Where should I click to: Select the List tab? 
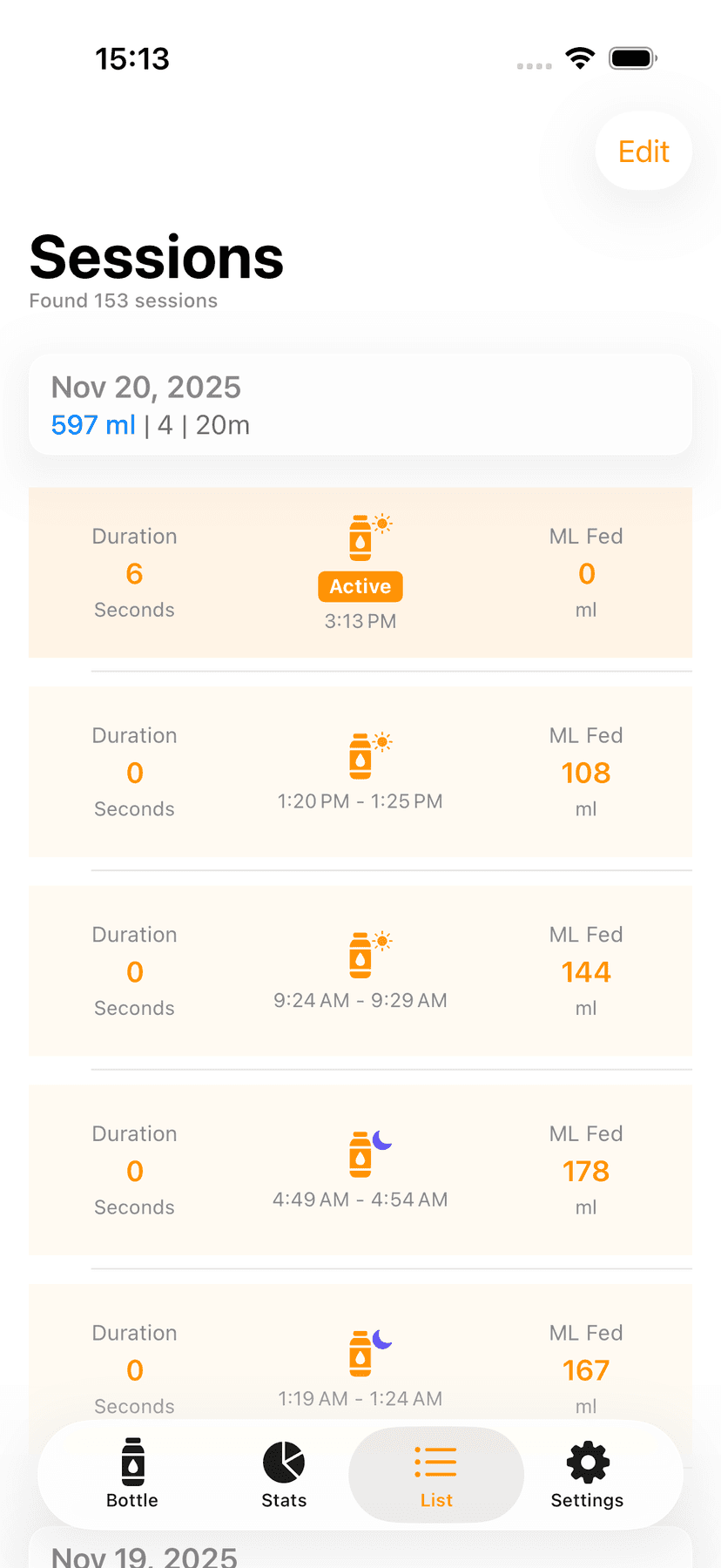[x=436, y=1473]
